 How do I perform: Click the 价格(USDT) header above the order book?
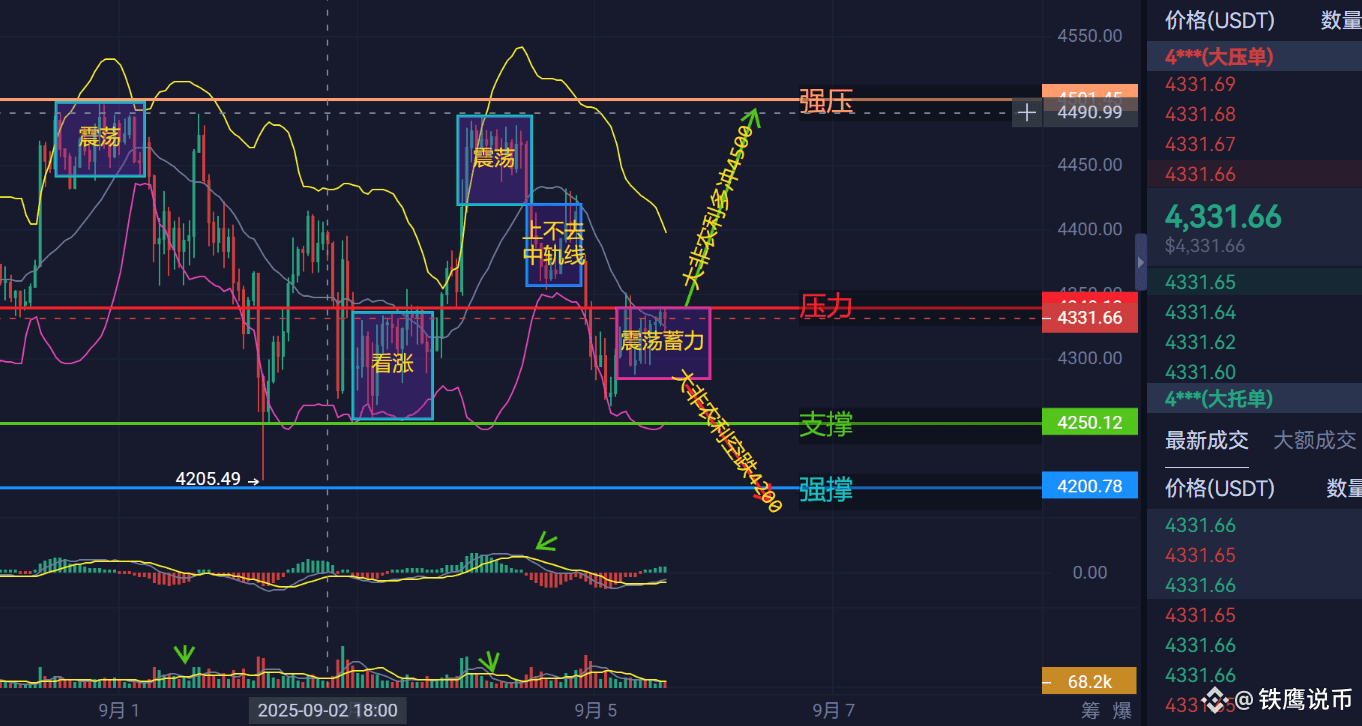click(x=1220, y=19)
